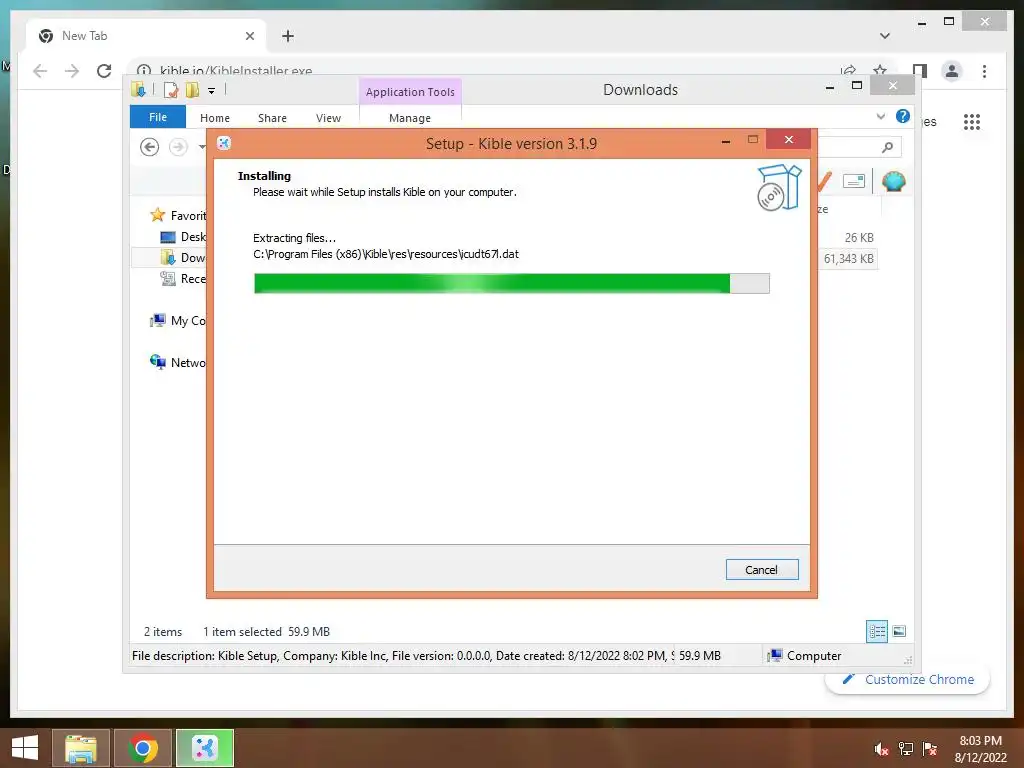Open the Windows Start button
This screenshot has height=768, width=1024.
(25, 748)
